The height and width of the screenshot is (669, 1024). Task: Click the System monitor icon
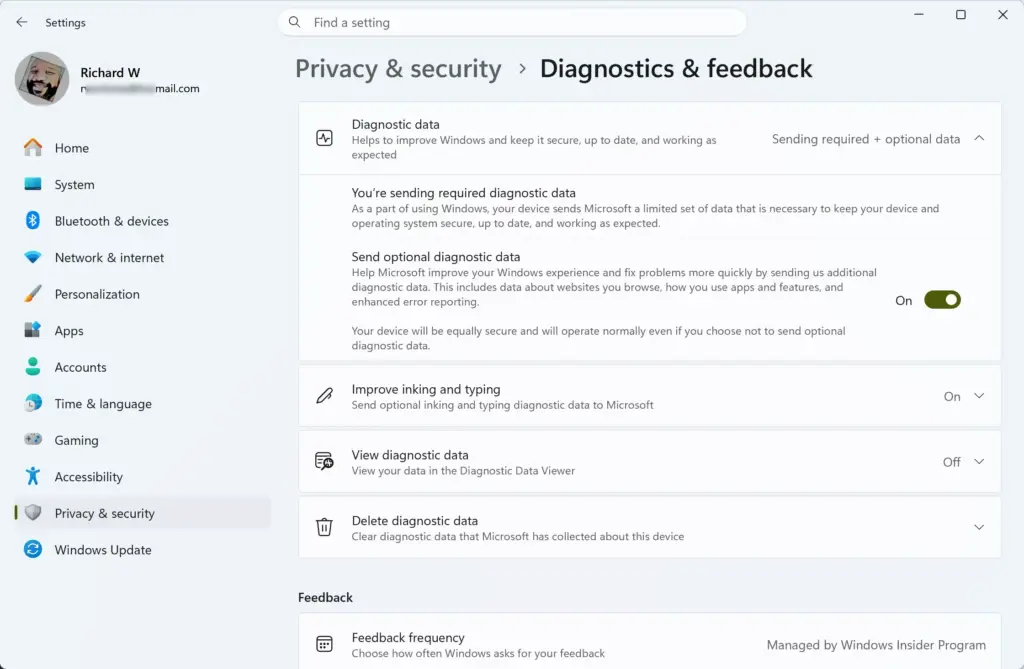click(33, 184)
